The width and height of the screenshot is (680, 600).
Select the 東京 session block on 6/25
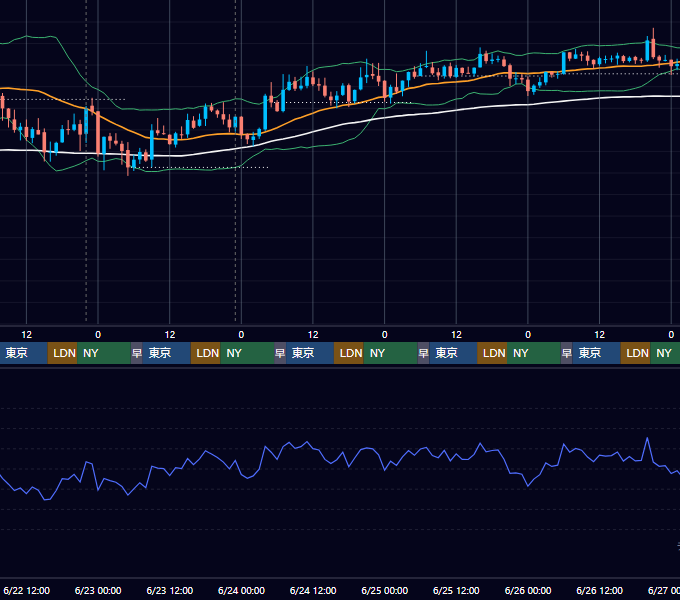(x=453, y=353)
